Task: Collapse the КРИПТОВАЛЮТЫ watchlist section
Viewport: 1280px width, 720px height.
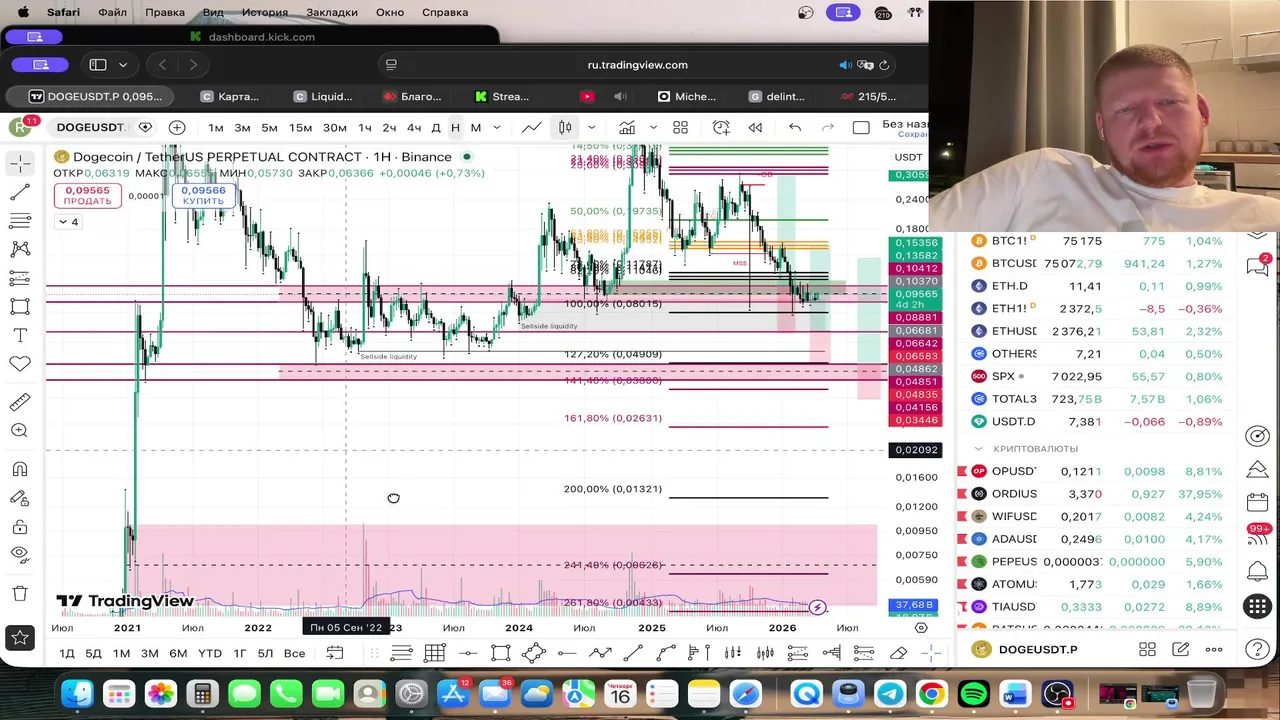Action: pos(979,449)
